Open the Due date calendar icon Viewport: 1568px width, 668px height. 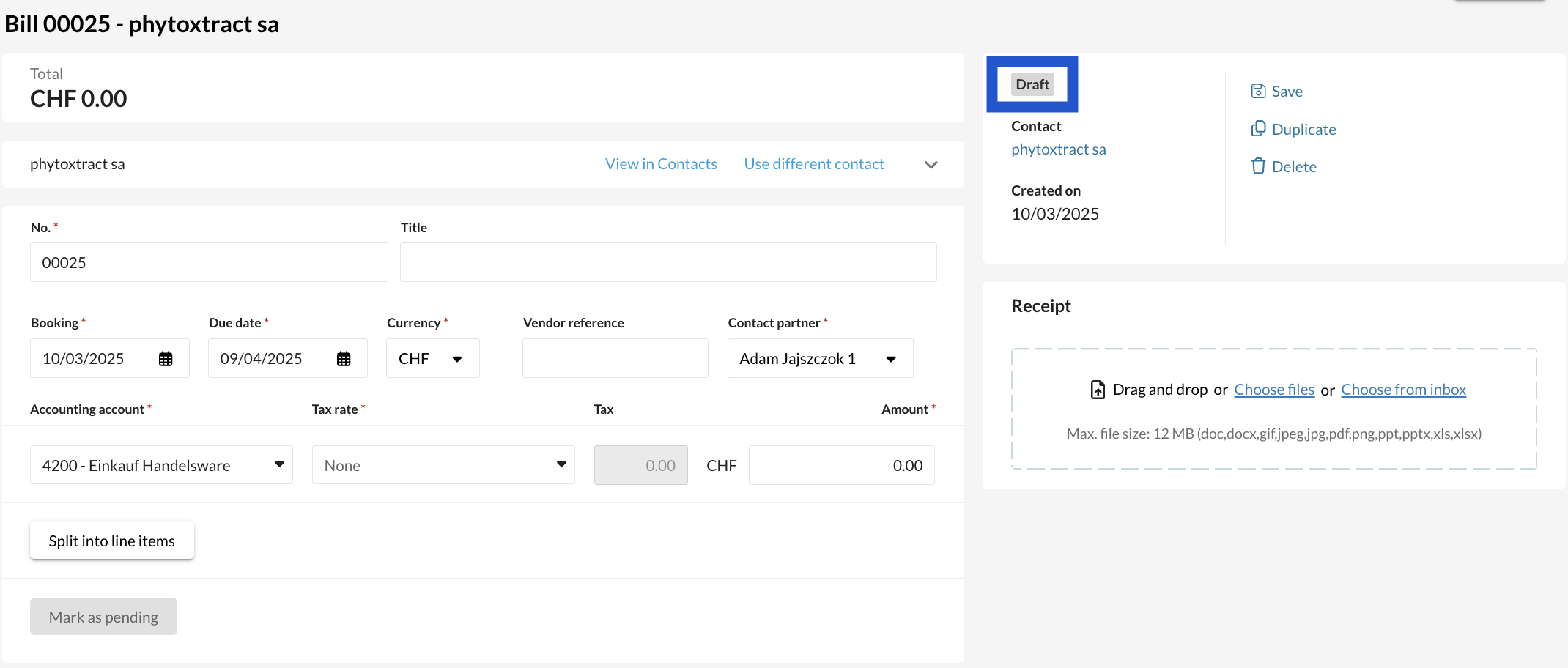(344, 359)
